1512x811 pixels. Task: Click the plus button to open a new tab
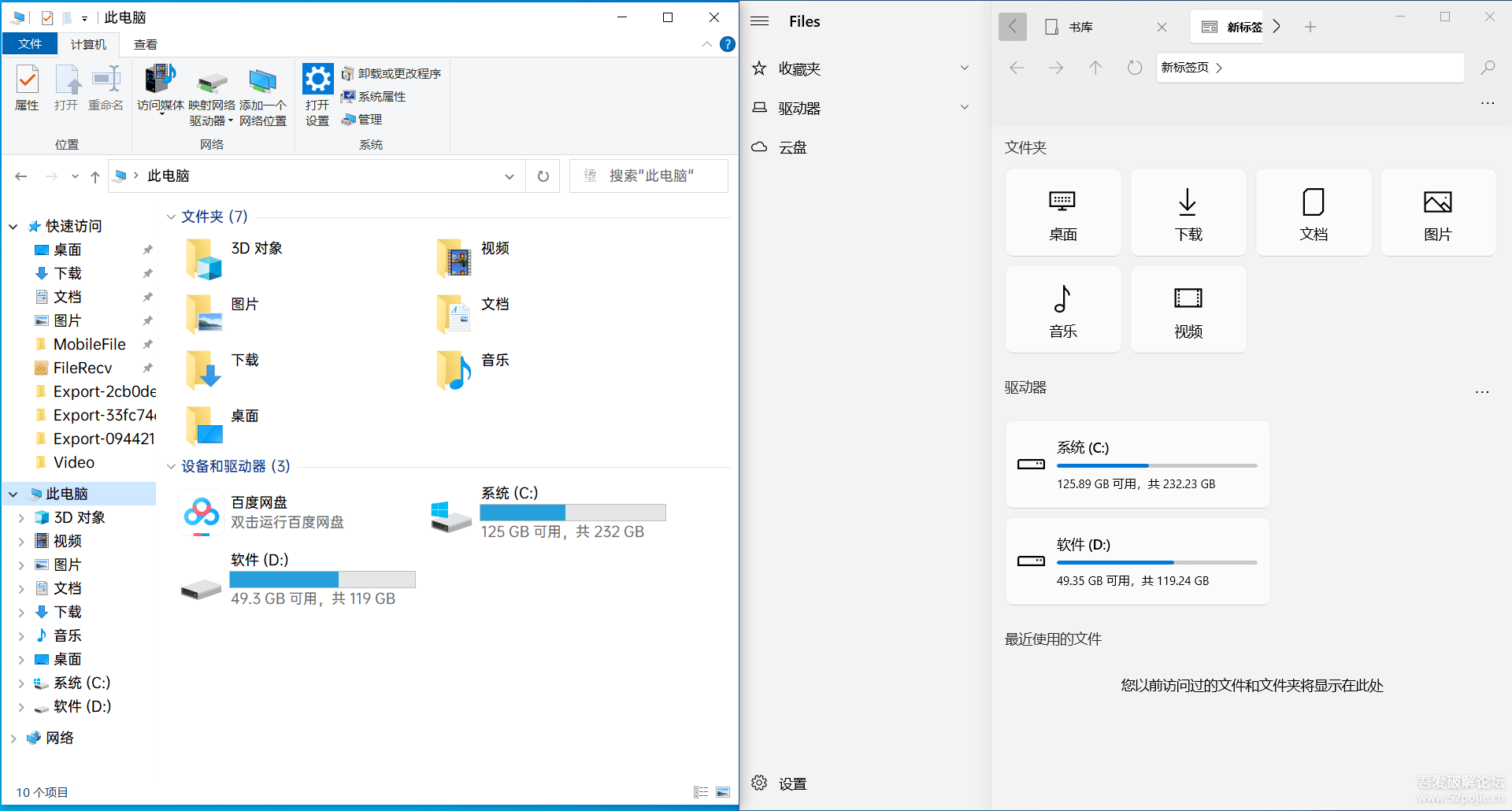tap(1310, 27)
